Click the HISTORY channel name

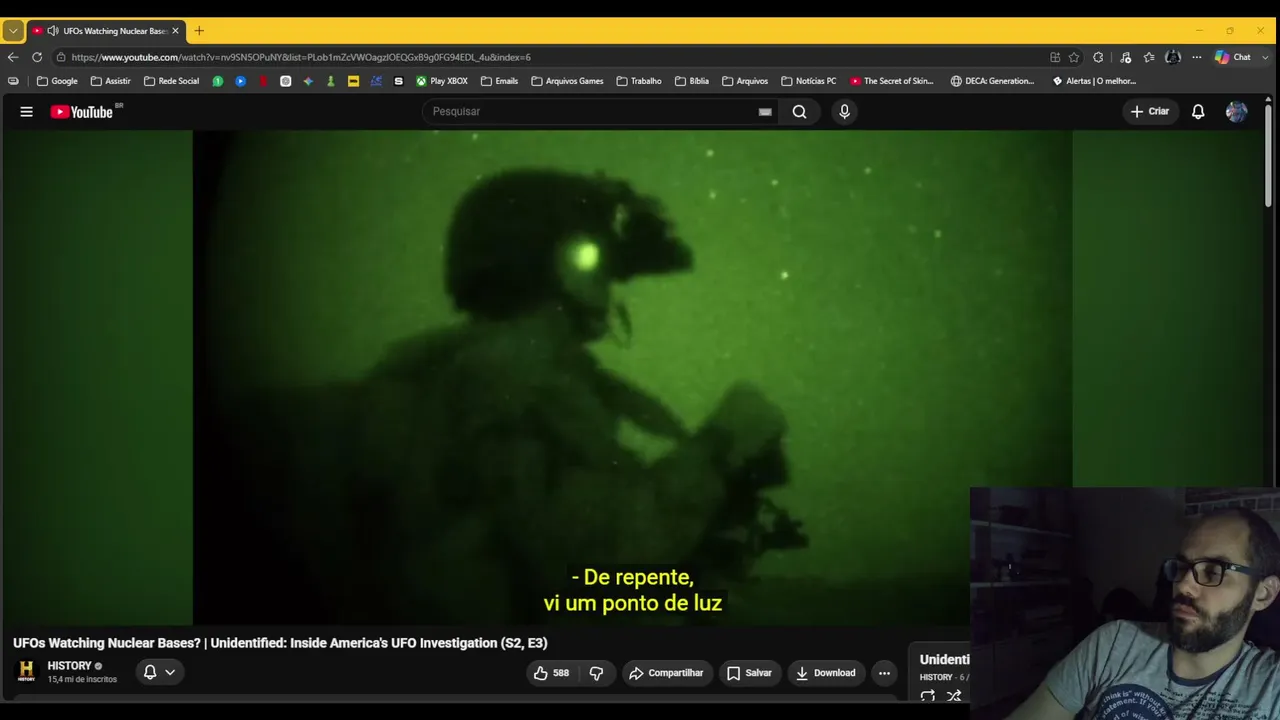(x=69, y=666)
